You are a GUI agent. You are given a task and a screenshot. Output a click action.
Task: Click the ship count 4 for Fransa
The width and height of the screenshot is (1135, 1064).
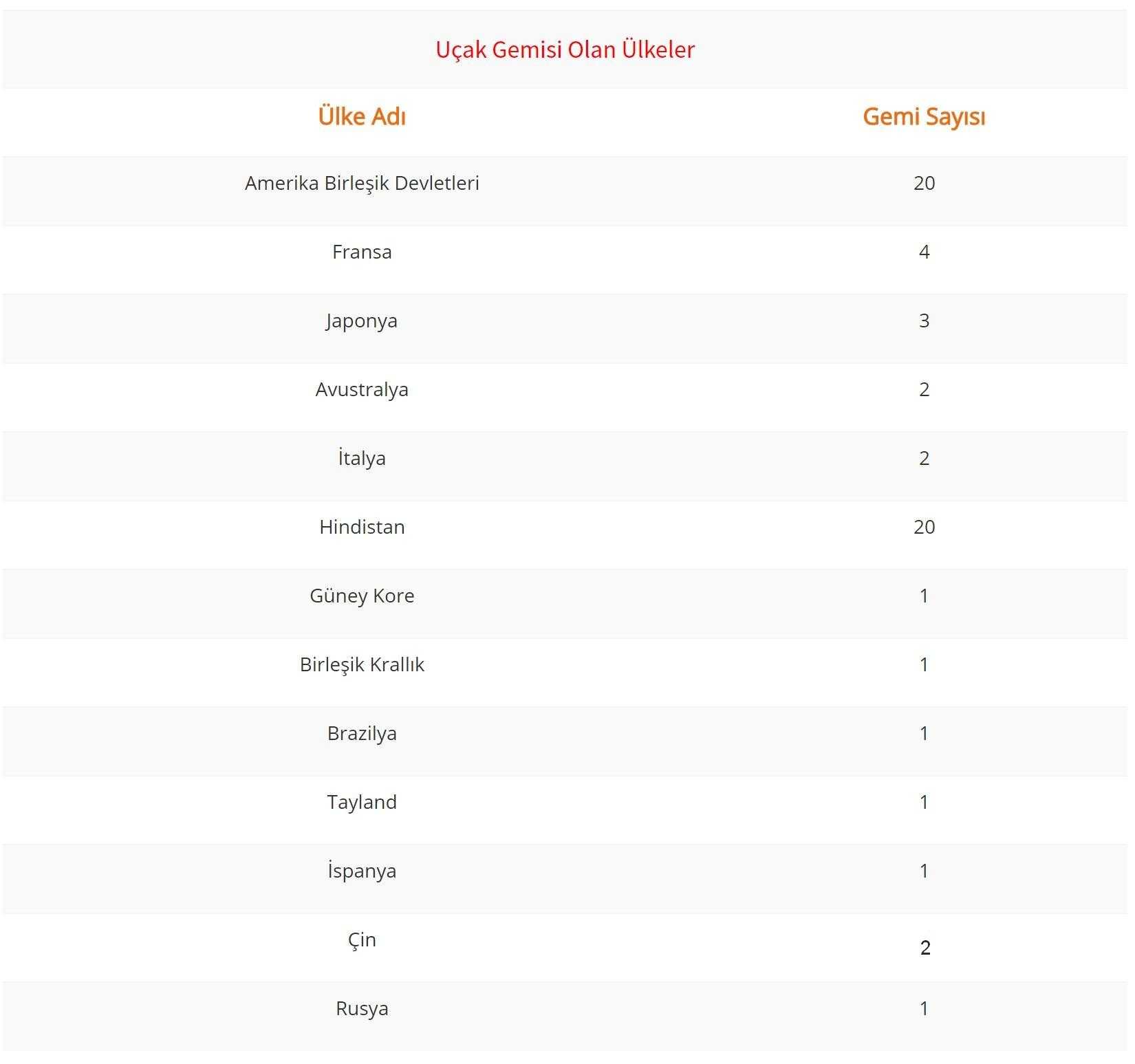tap(924, 252)
